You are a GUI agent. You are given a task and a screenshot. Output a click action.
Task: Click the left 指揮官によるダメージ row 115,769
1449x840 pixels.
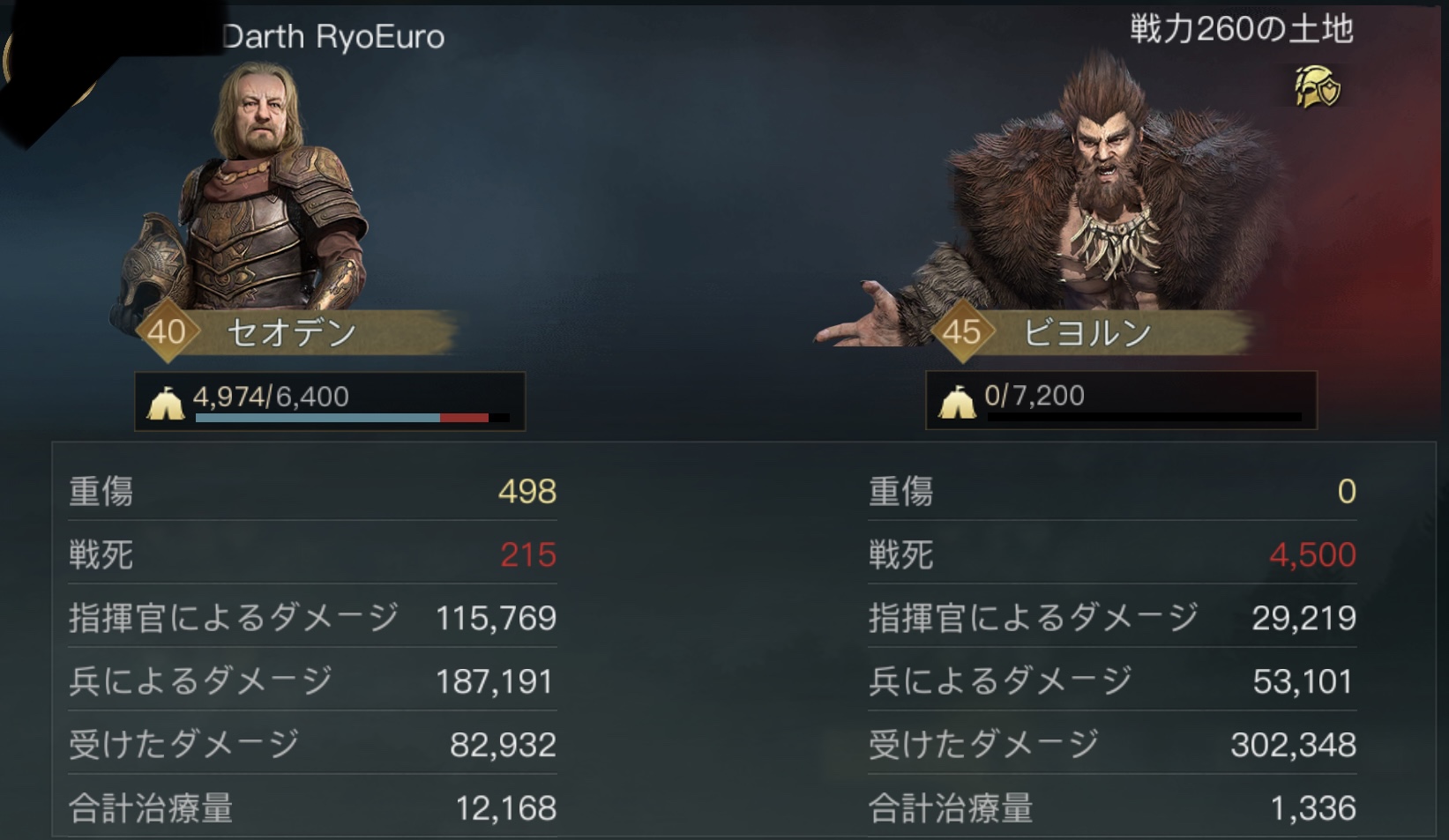click(x=312, y=618)
